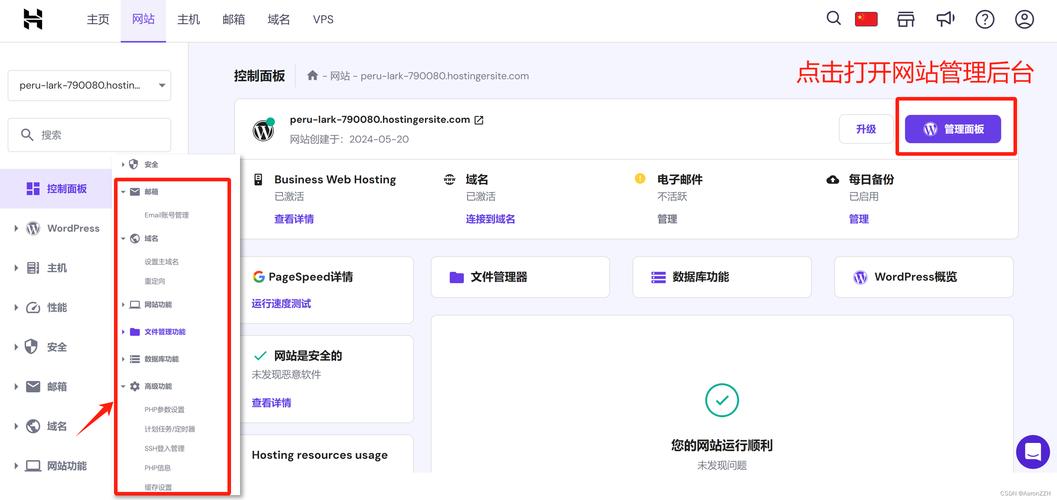
Task: Select 重定向 in the pop-out menu
Action: [x=154, y=281]
